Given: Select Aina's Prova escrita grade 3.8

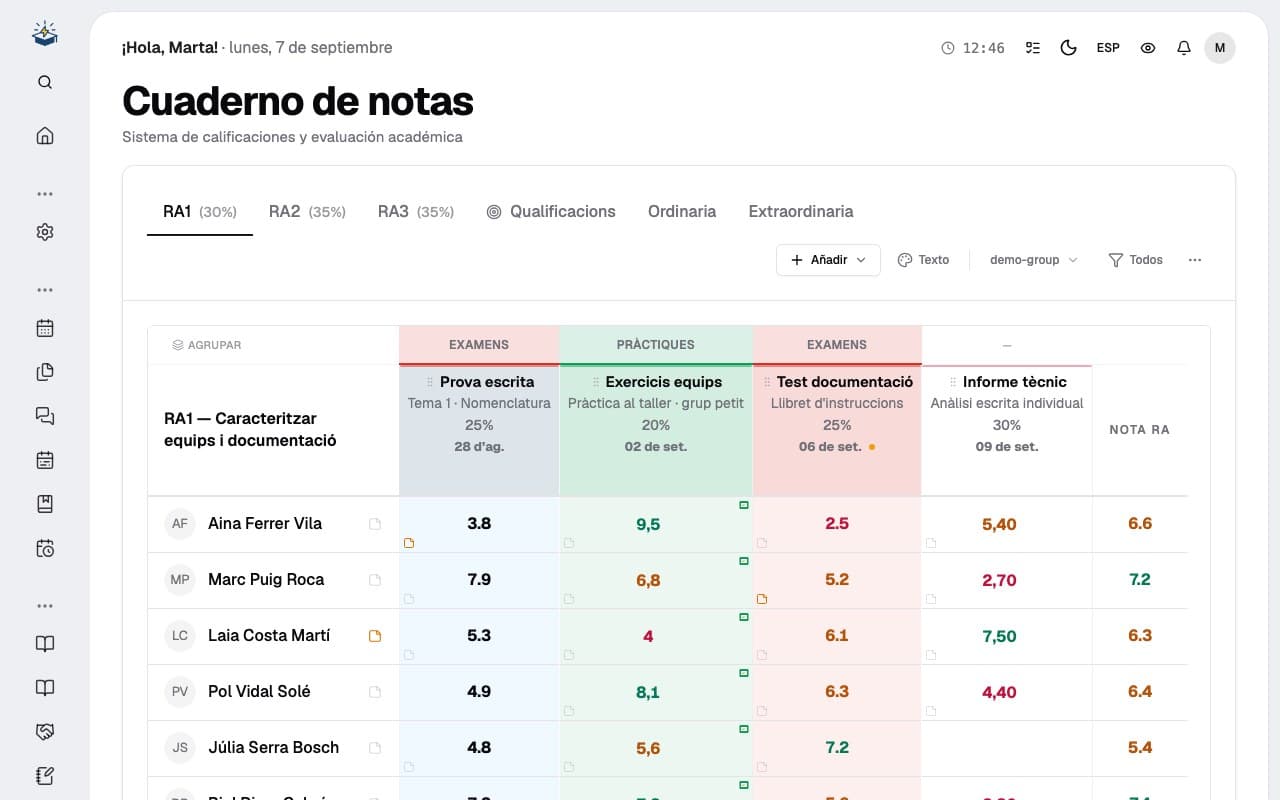Looking at the screenshot, I should point(479,524).
